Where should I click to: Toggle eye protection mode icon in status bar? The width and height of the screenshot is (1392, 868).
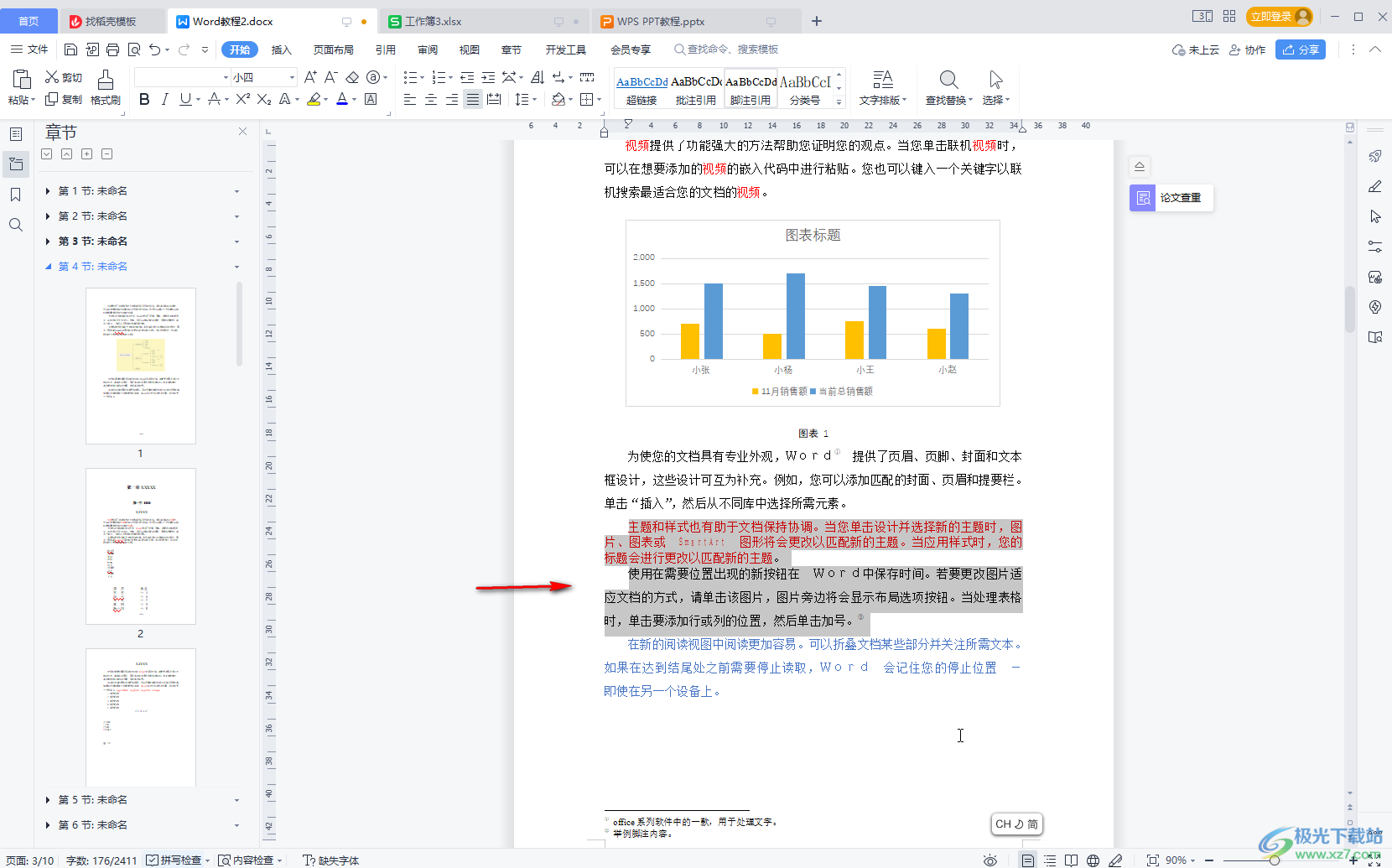[x=990, y=860]
